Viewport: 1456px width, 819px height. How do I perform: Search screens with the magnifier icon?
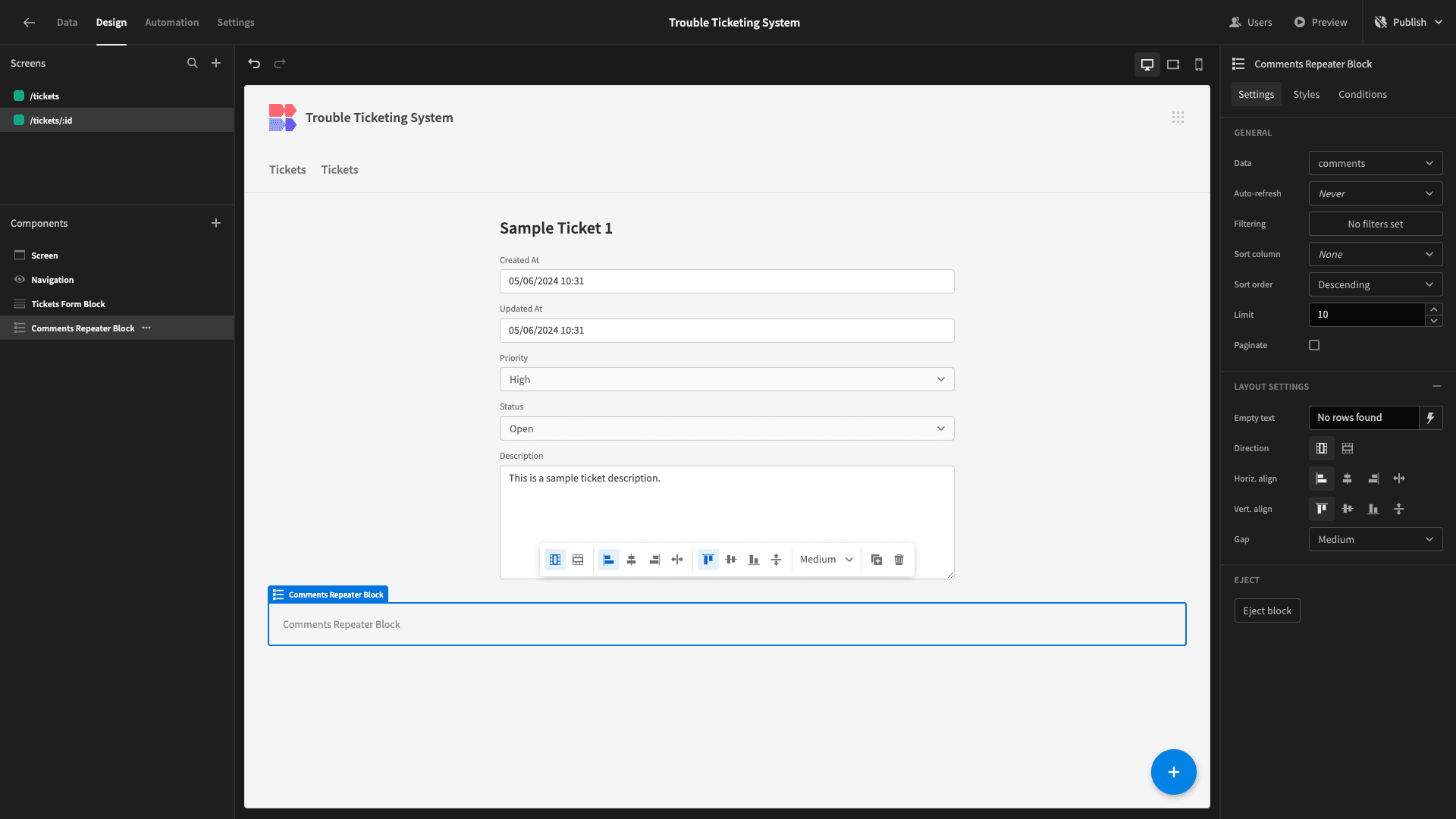[193, 64]
